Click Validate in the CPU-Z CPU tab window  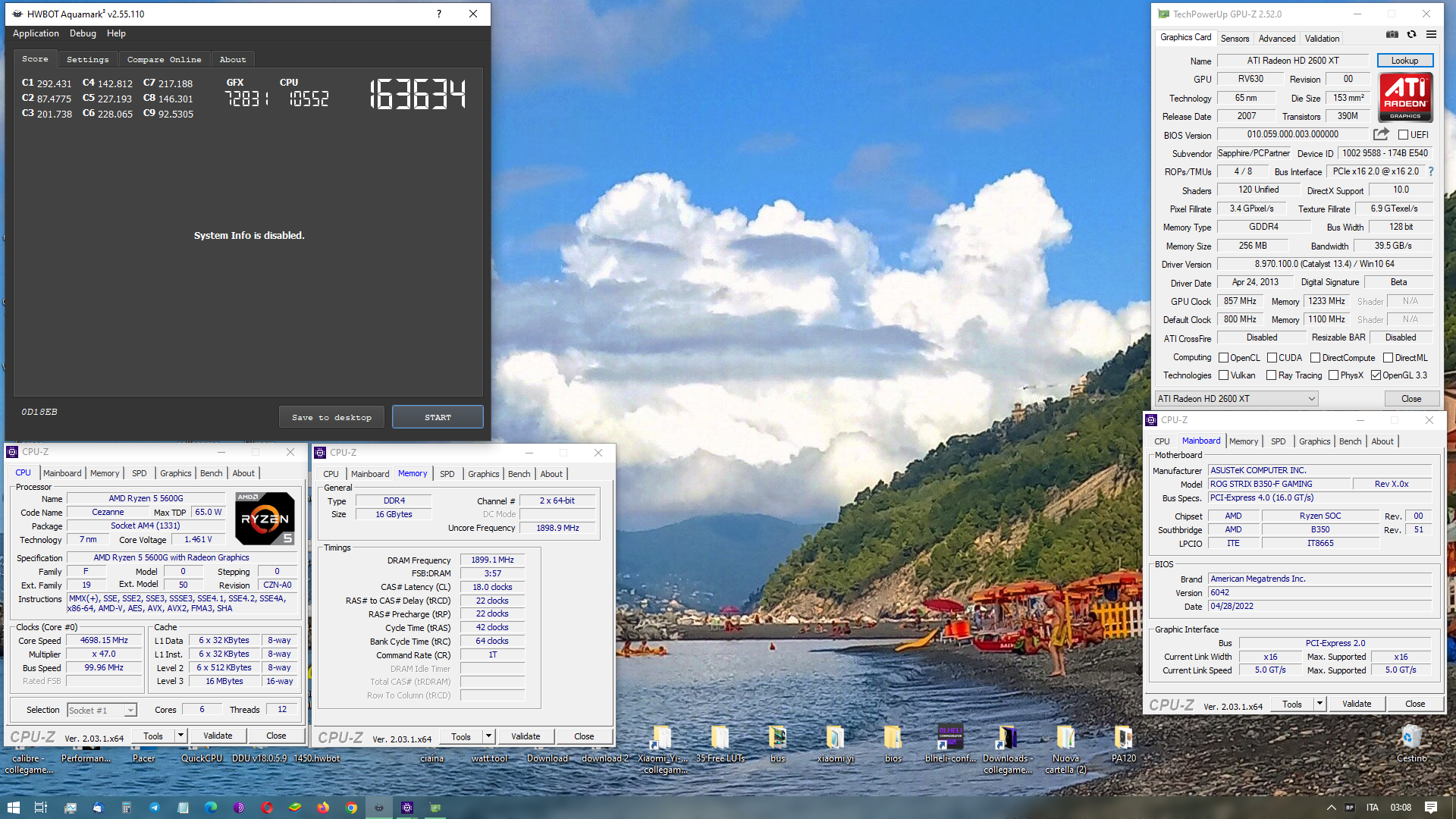pyautogui.click(x=218, y=736)
